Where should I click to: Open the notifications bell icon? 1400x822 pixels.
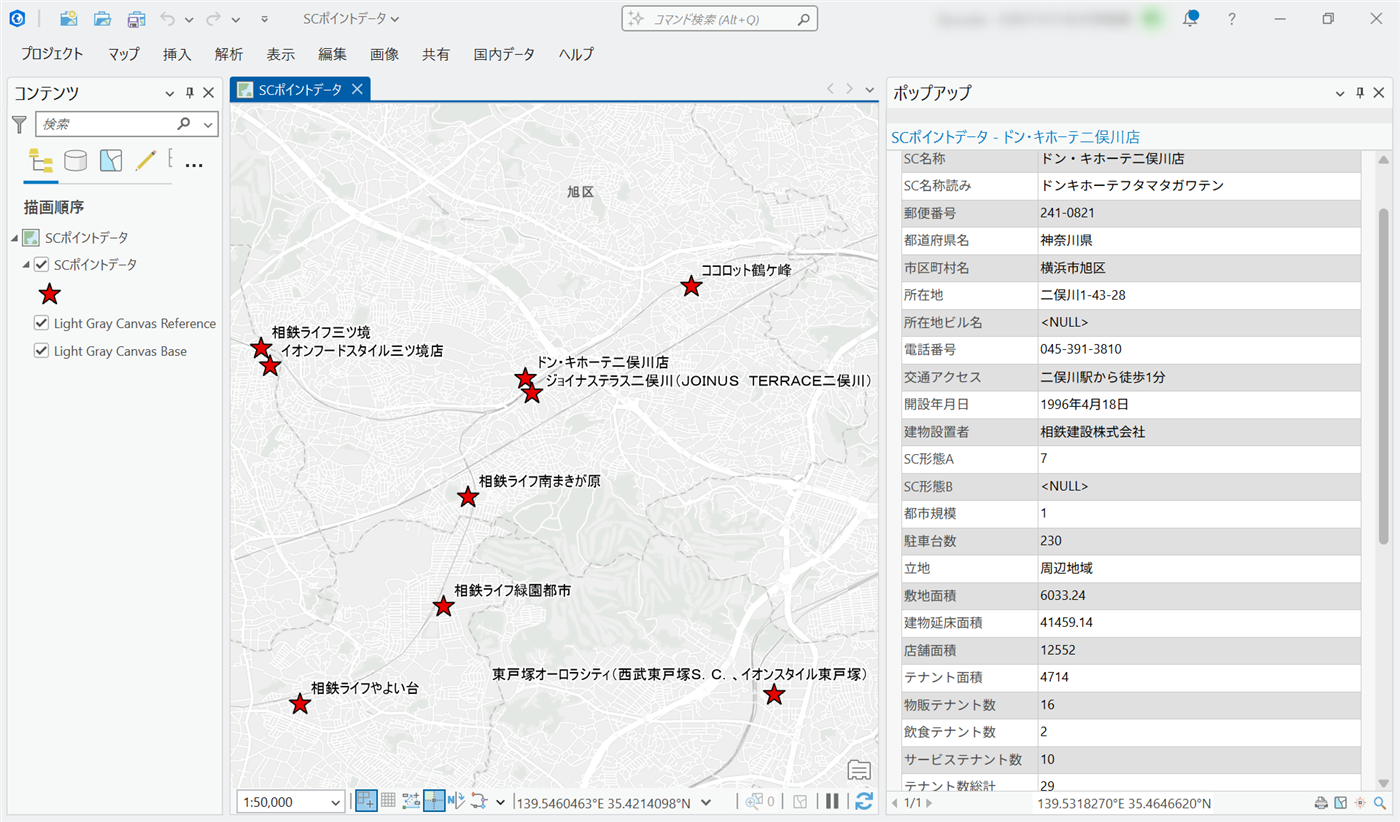pos(1190,19)
